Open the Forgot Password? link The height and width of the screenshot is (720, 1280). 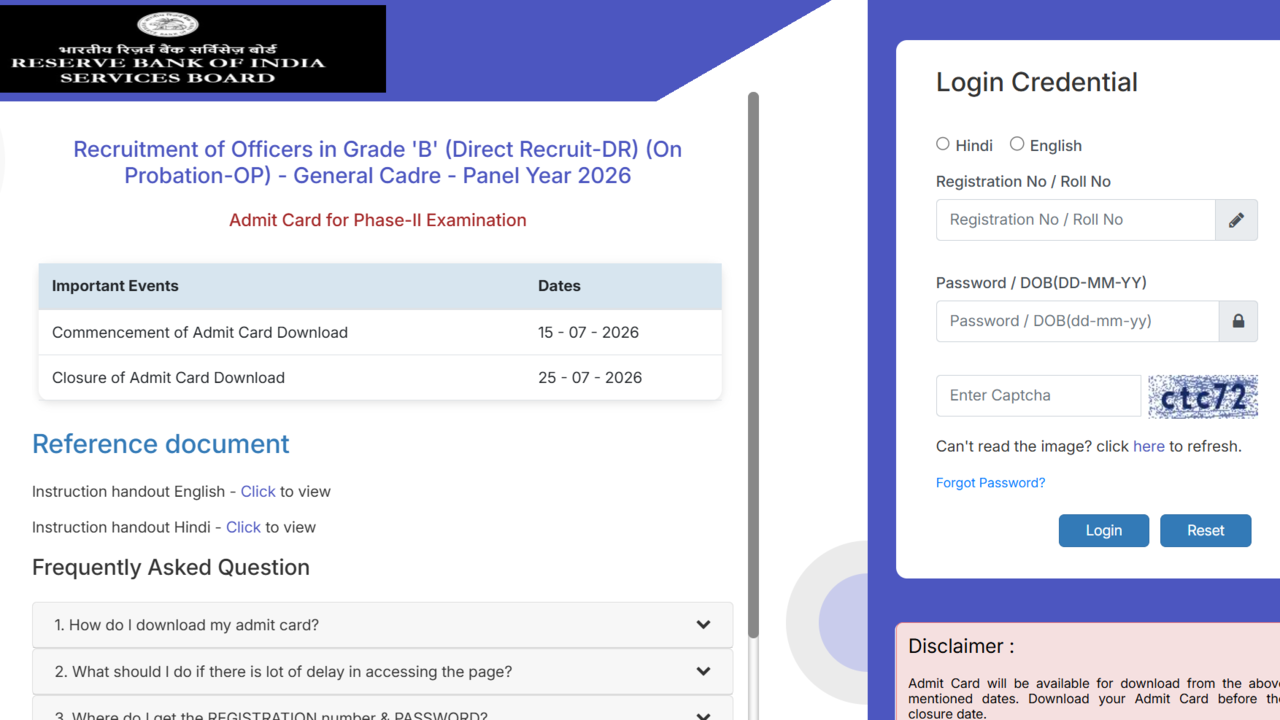990,483
